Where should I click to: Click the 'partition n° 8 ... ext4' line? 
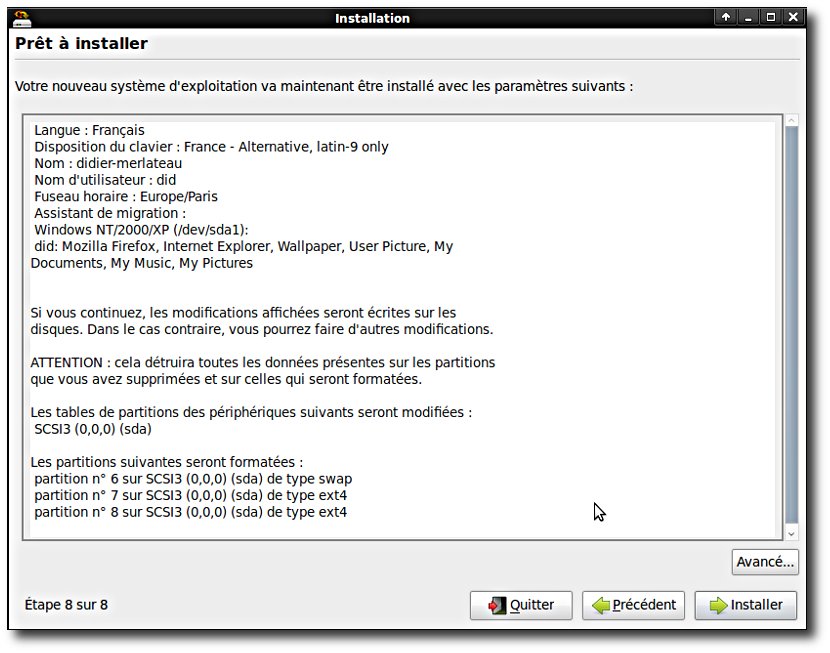(191, 512)
